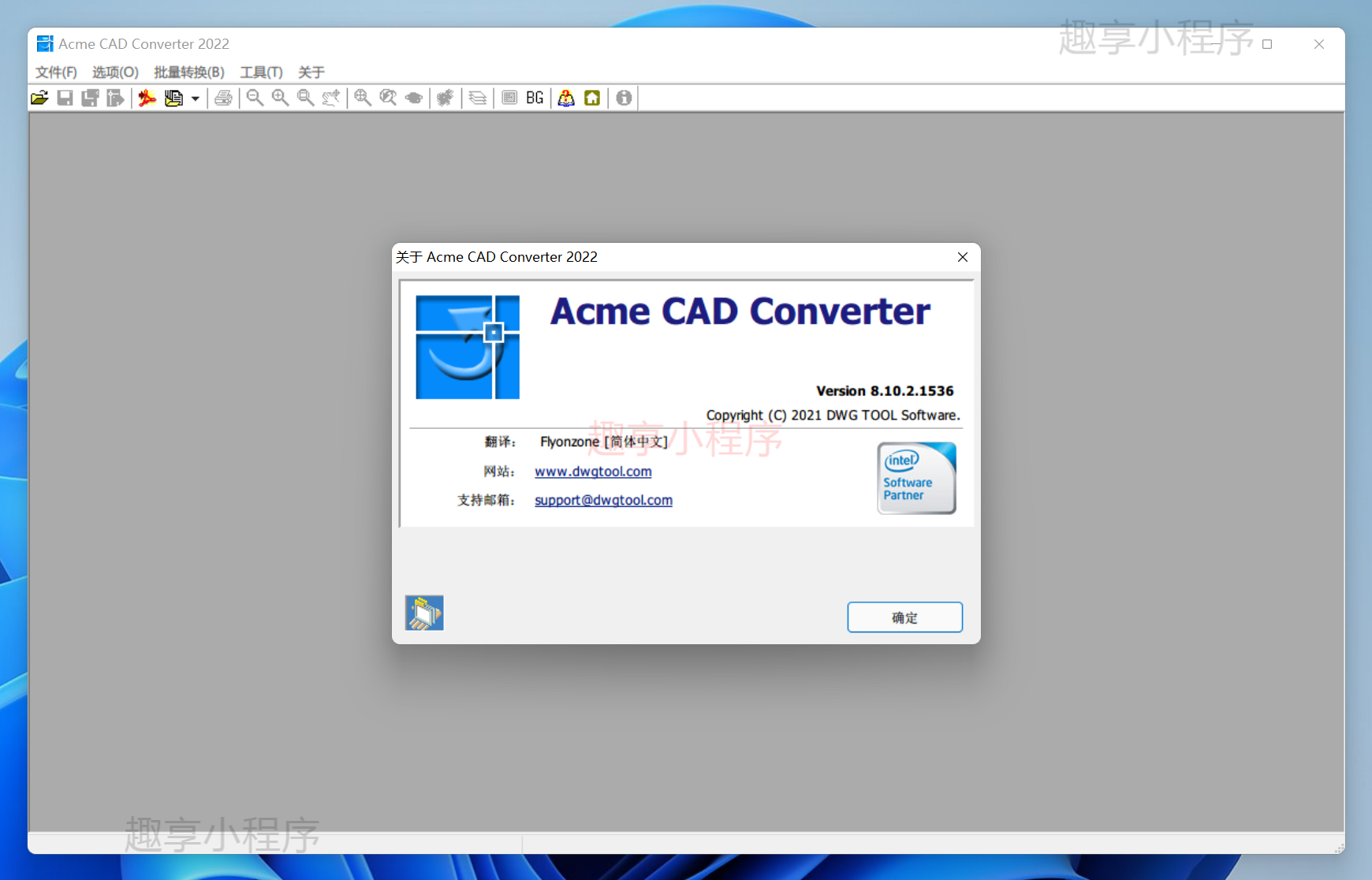
Task: Open the 选项(O) menu
Action: (115, 72)
